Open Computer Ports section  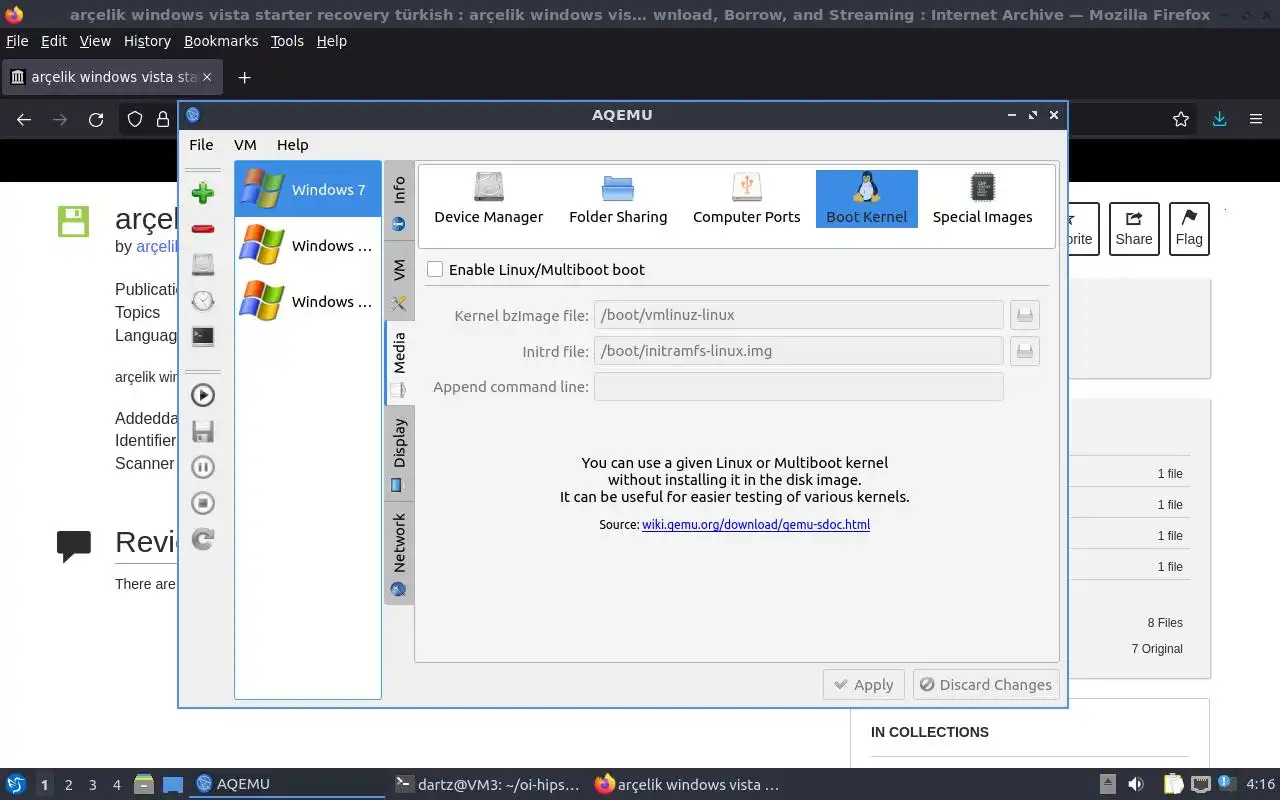point(747,199)
